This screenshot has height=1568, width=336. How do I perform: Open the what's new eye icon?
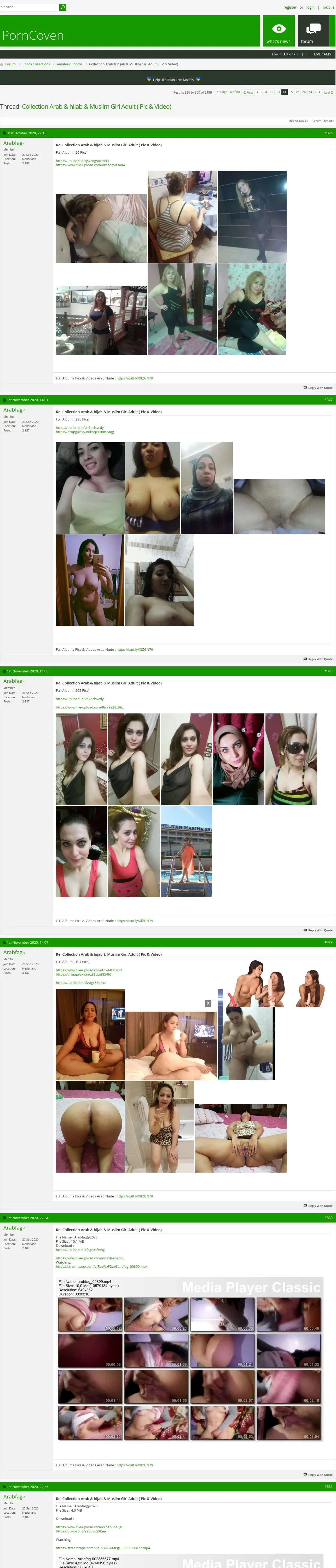pyautogui.click(x=278, y=28)
